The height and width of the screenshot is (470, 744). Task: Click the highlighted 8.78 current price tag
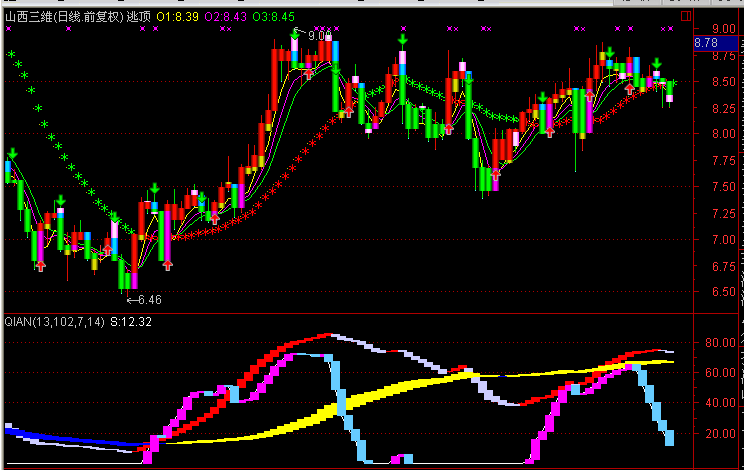706,43
